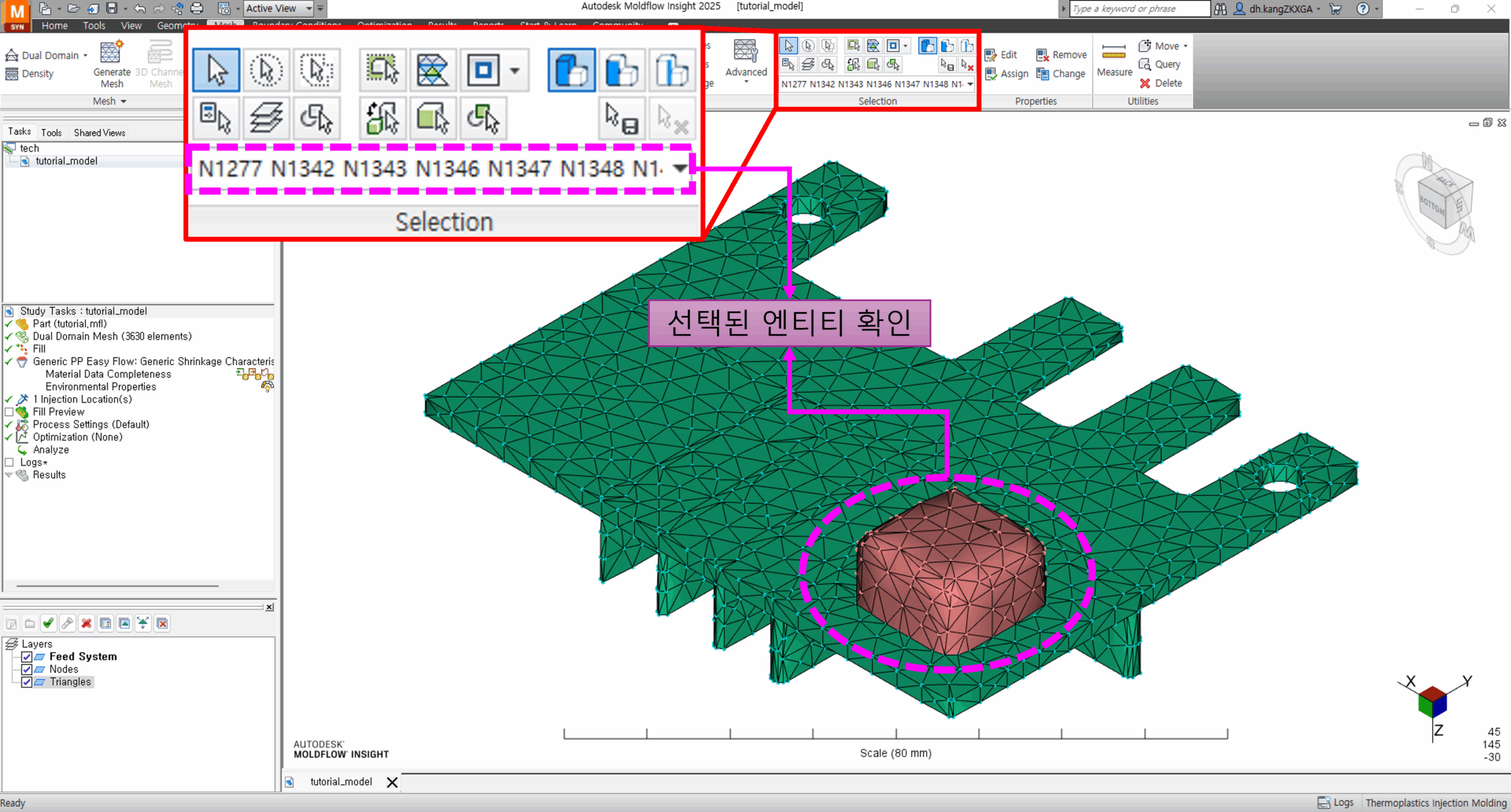Click the Open Project folder icon
This screenshot has height=812, width=1511.
(x=73, y=8)
